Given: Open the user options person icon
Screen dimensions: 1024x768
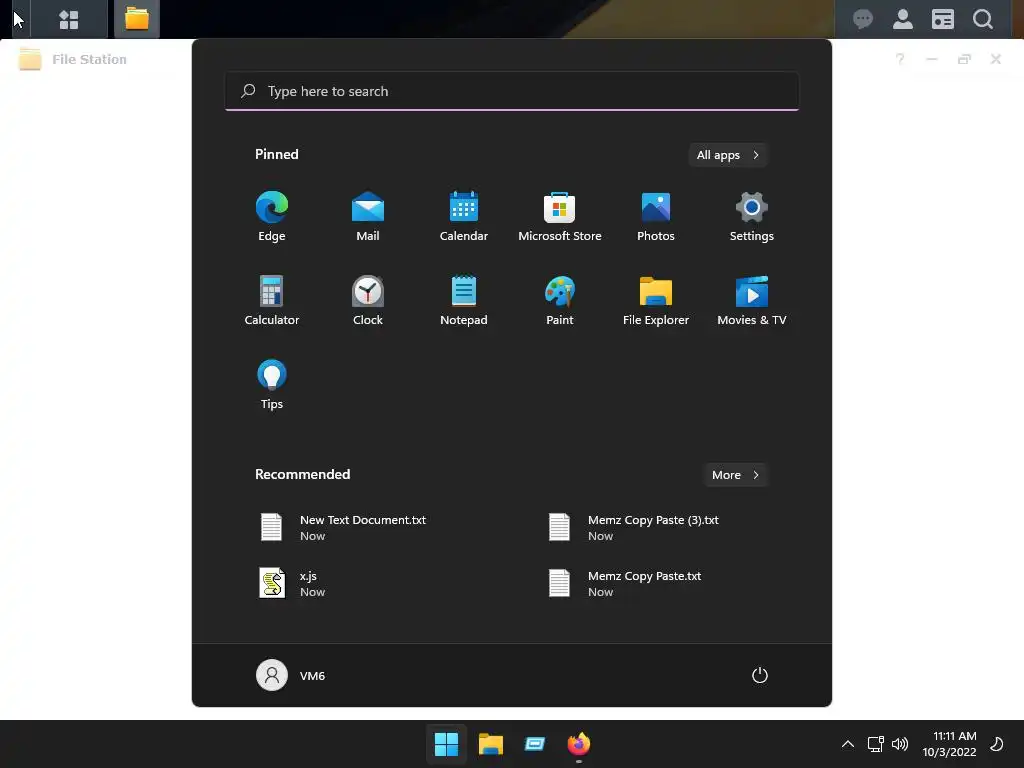Looking at the screenshot, I should point(903,20).
